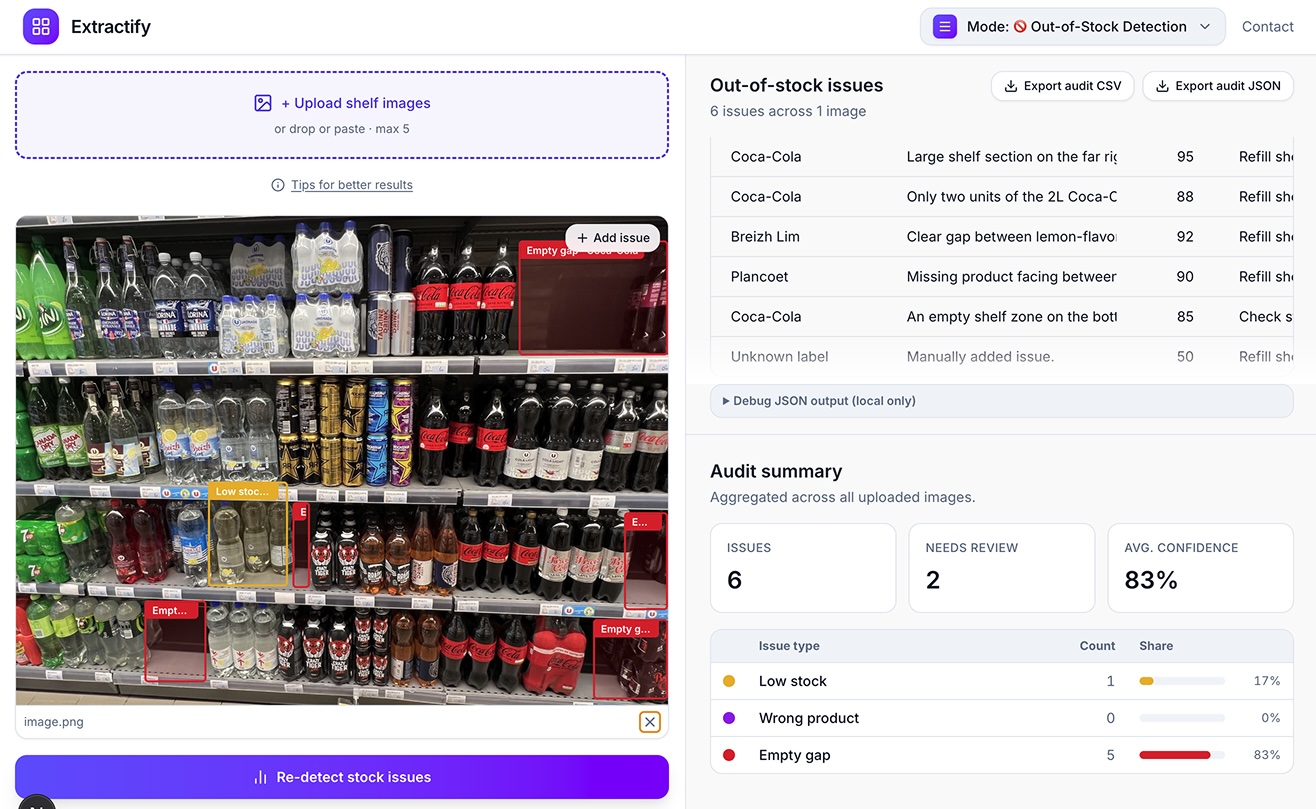The height and width of the screenshot is (809, 1316).
Task: Click the NEEDS REVIEW summary card
Action: 1002,568
